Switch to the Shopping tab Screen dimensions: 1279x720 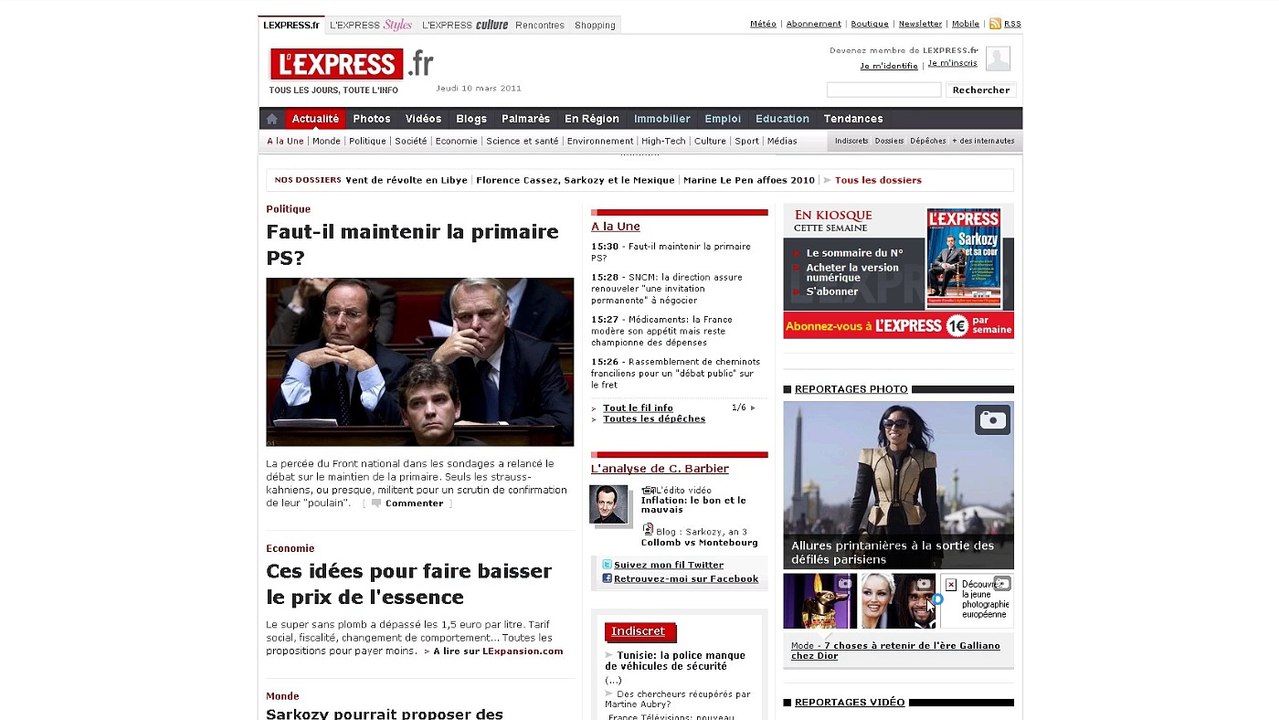[x=595, y=25]
